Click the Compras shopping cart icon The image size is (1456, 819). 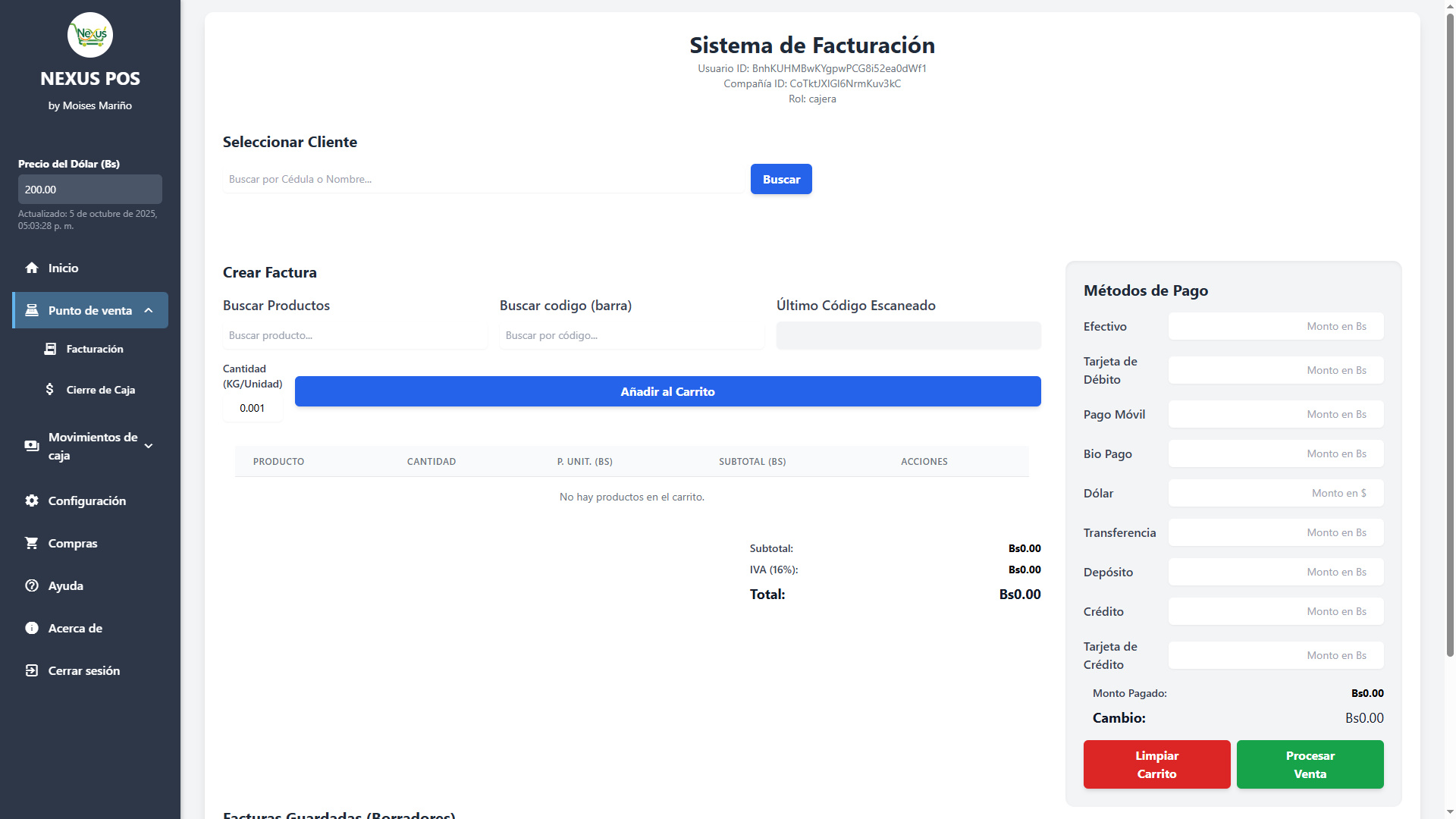31,543
